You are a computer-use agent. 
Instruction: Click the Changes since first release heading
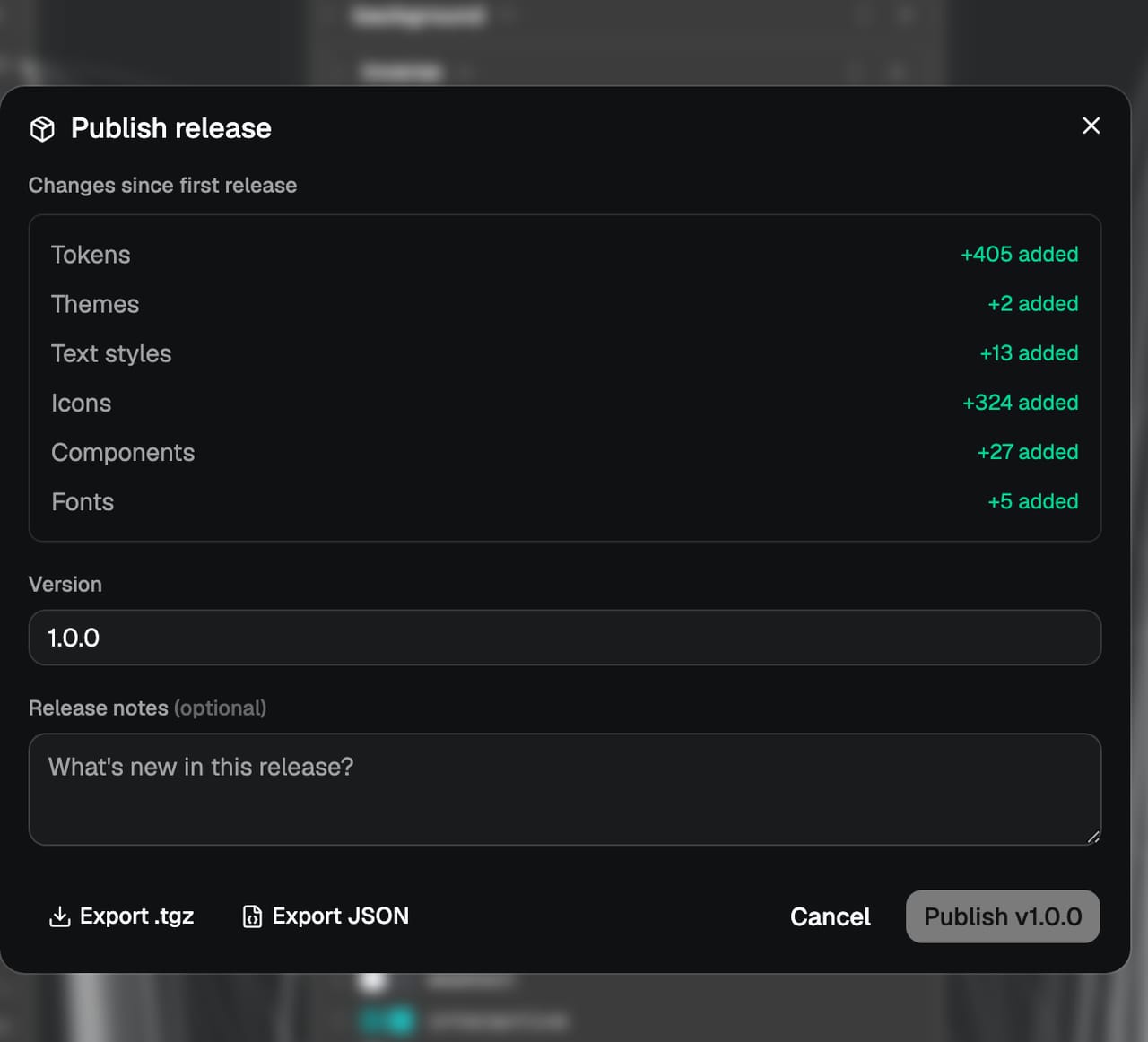tap(162, 186)
